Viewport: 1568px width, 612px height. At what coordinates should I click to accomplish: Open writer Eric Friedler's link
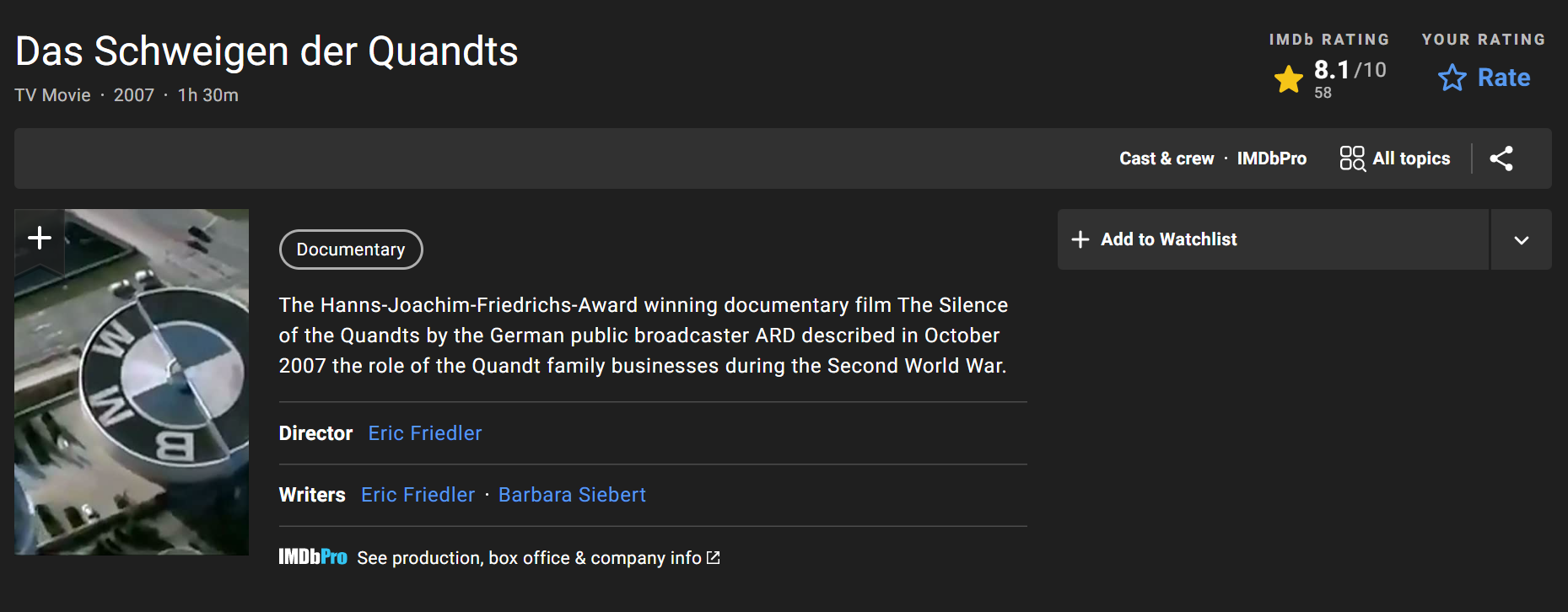pyautogui.click(x=418, y=495)
